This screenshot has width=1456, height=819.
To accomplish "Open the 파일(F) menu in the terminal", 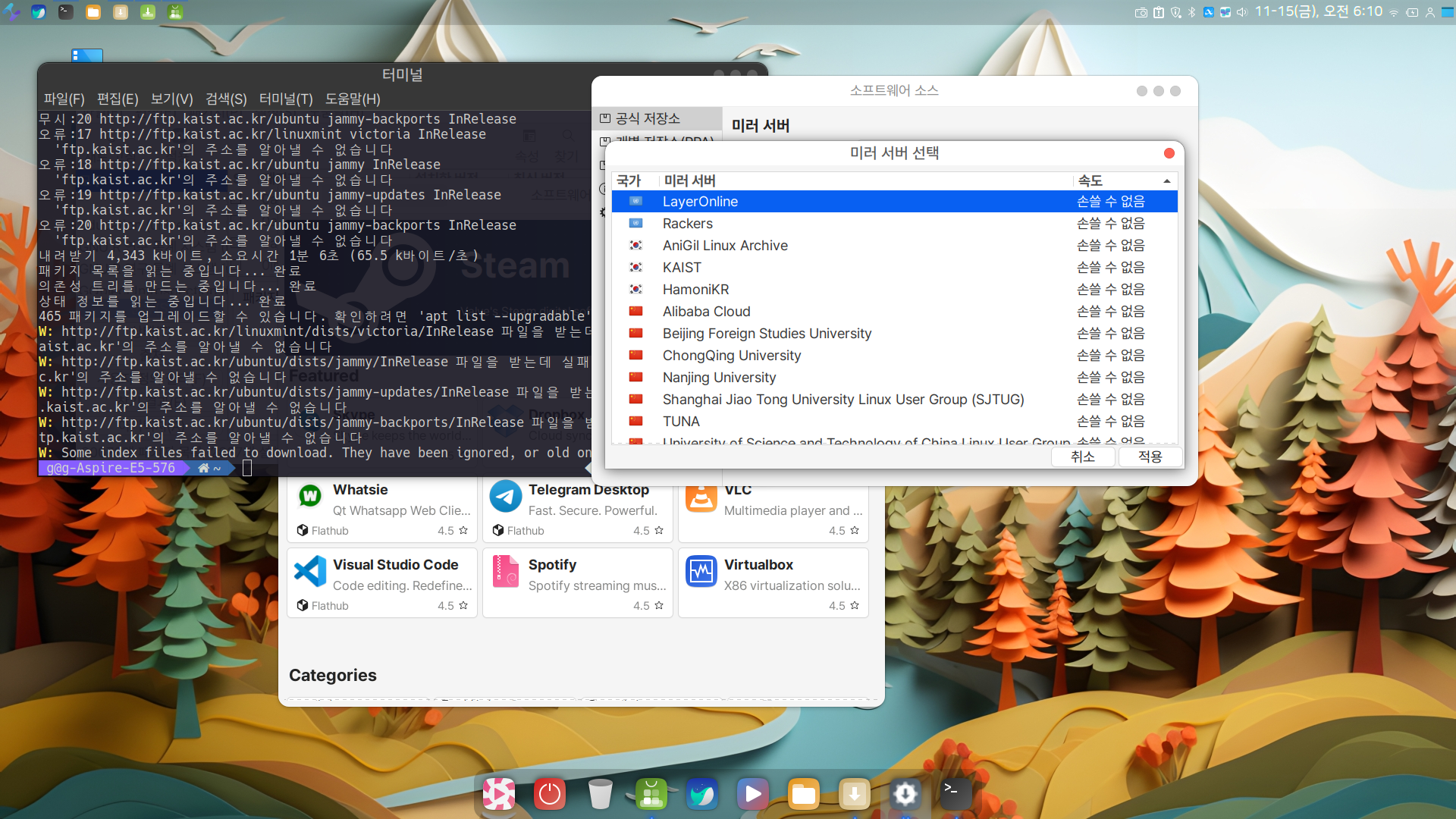I will [64, 99].
